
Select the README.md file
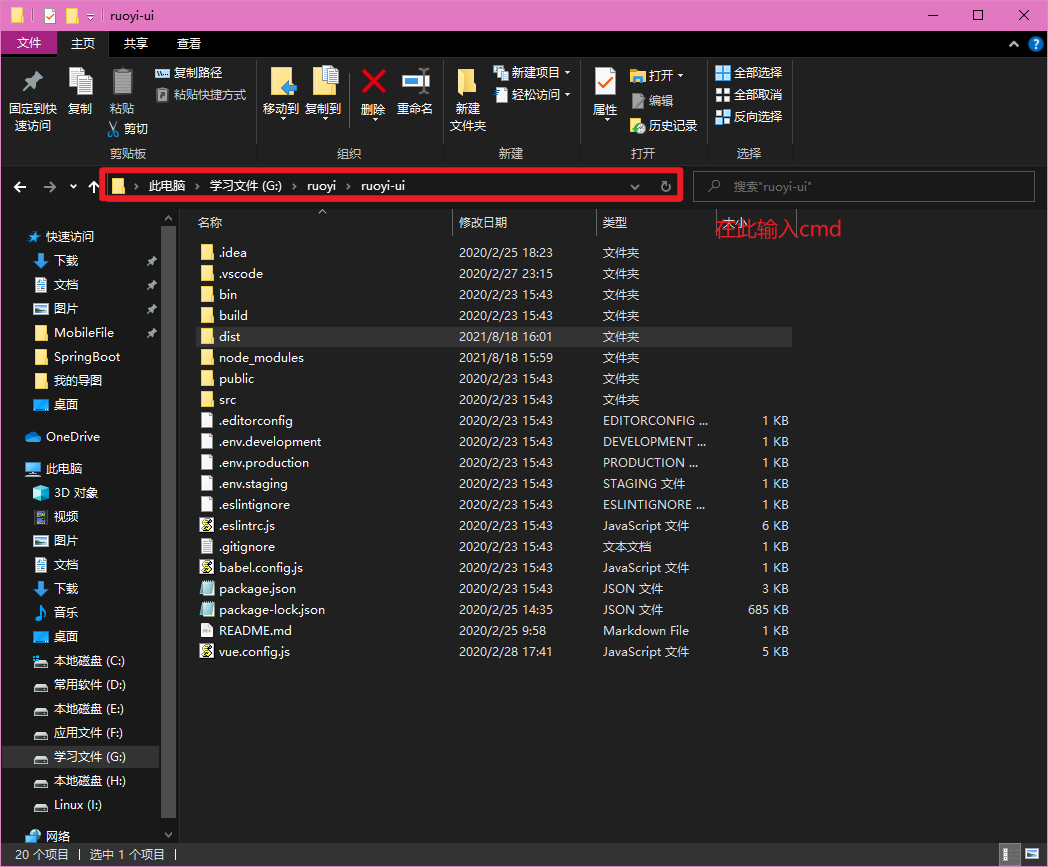point(255,631)
